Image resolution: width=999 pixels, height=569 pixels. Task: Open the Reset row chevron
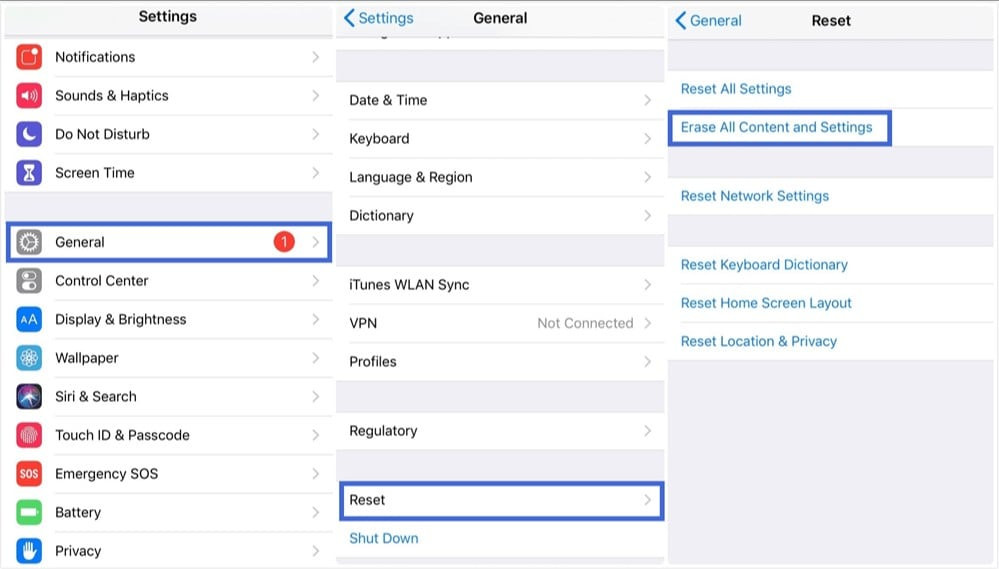[x=647, y=500]
